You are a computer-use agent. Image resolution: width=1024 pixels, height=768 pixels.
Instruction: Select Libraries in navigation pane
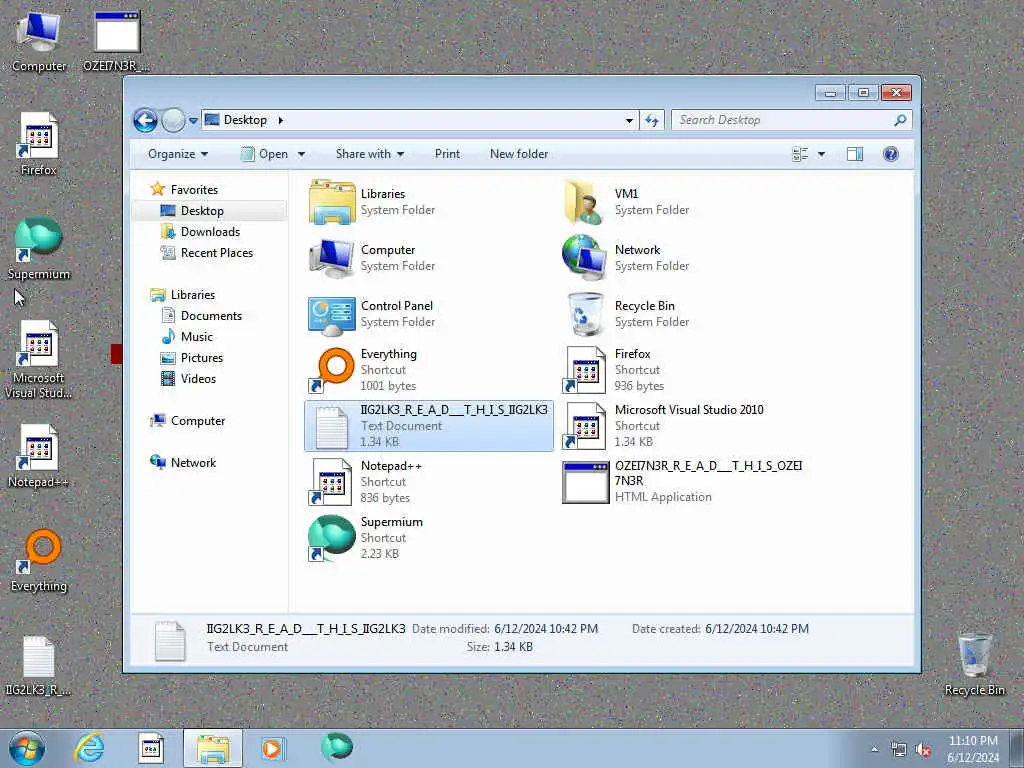point(193,295)
